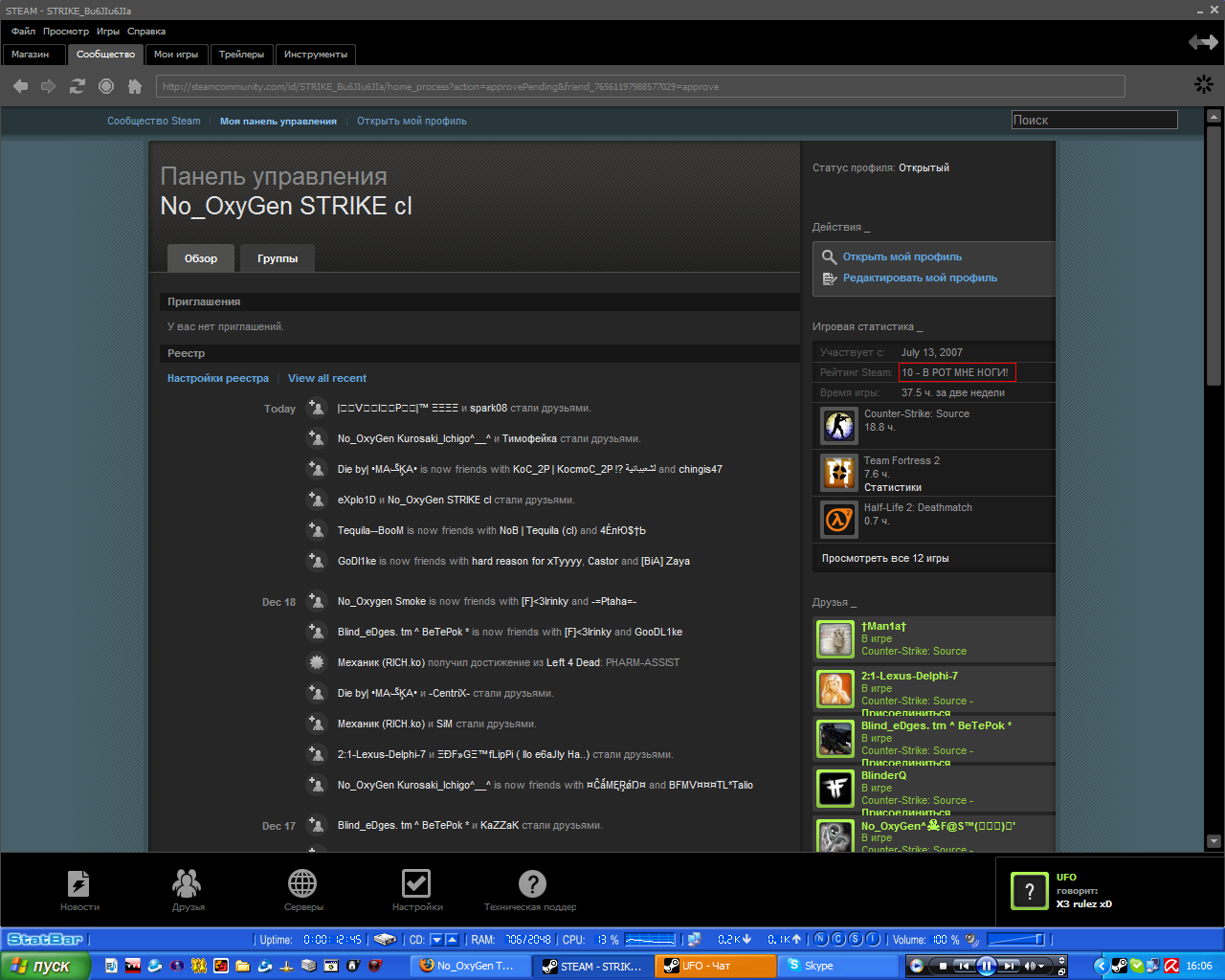Reload the Steam community page
1225x980 pixels.
pyautogui.click(x=78, y=86)
